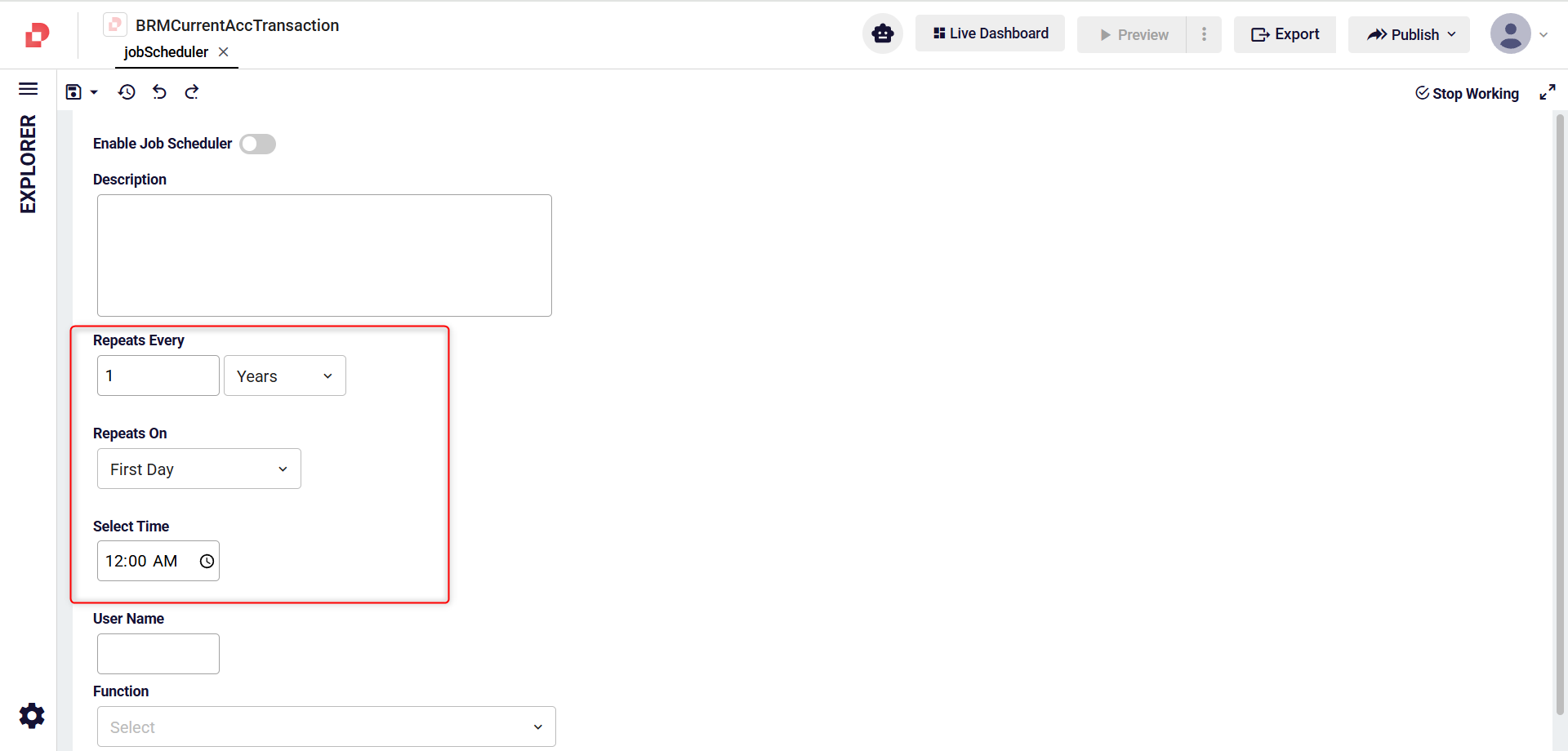Click the clock icon in Select Time
1568x751 pixels.
pyautogui.click(x=207, y=562)
